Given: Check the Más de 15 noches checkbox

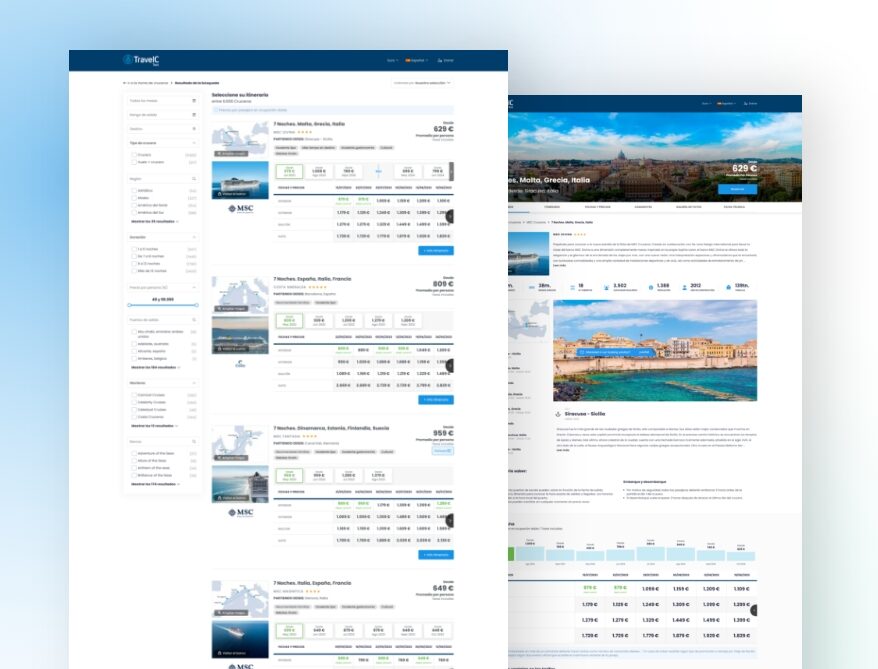Looking at the screenshot, I should (134, 271).
